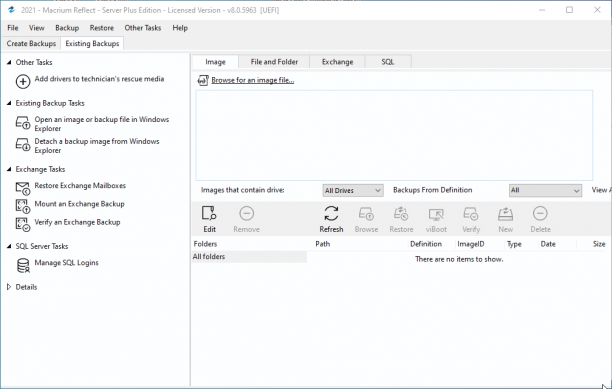Click Verify an Exchange Backup text
612x389 pixels.
coord(77,222)
